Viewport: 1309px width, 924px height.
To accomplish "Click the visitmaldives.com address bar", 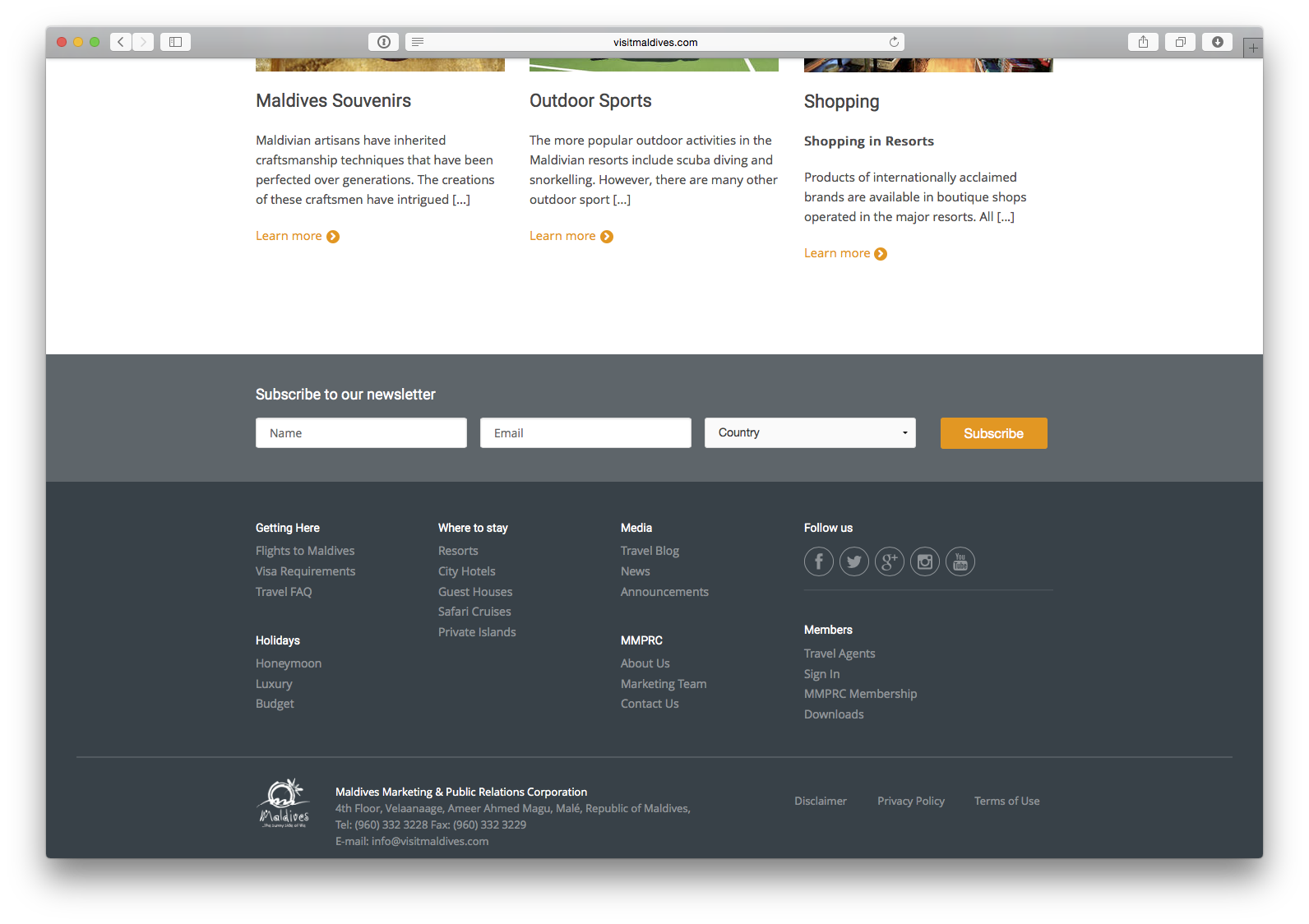I will point(655,42).
